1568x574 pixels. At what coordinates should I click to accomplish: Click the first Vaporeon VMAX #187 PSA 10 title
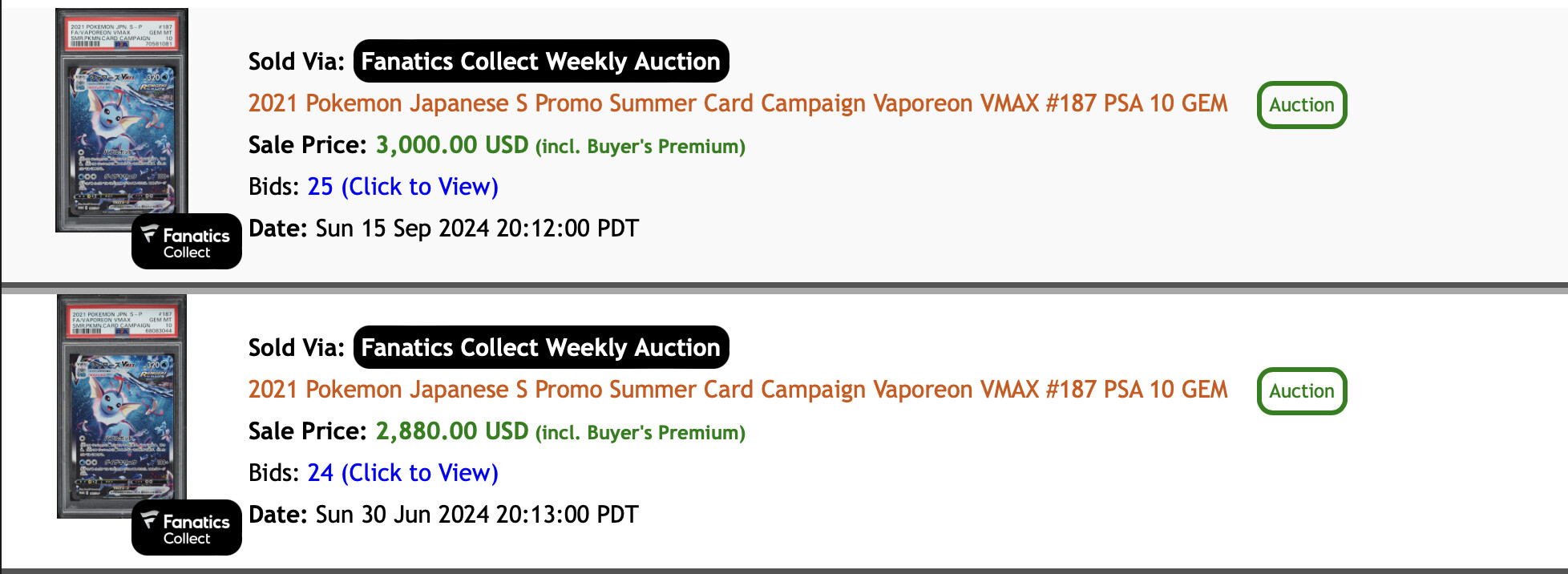pos(738,103)
